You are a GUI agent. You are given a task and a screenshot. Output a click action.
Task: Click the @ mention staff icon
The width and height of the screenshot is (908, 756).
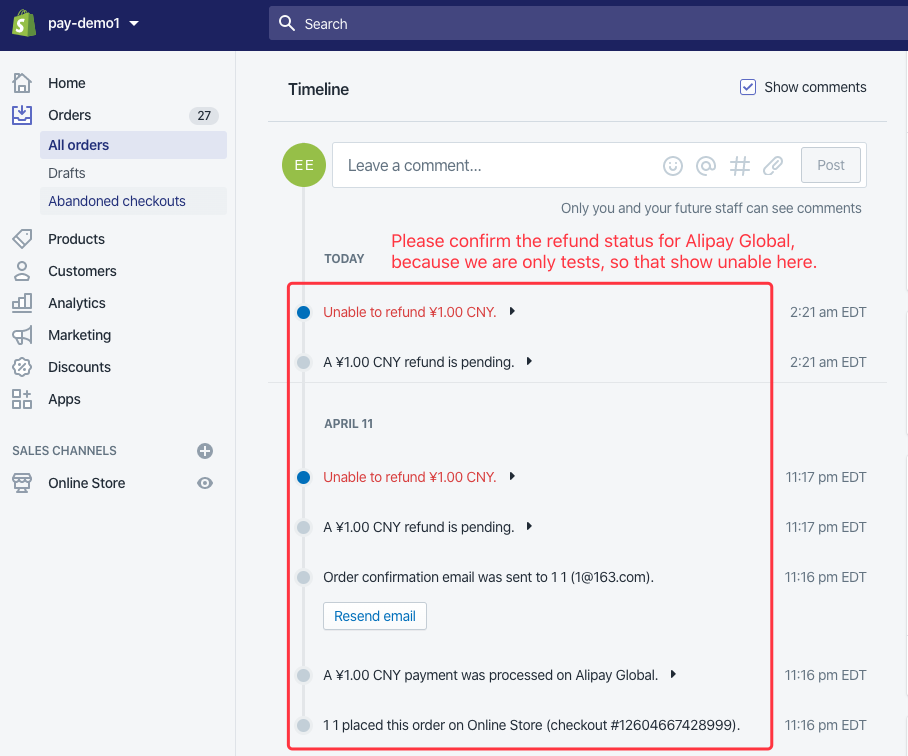[x=706, y=166]
